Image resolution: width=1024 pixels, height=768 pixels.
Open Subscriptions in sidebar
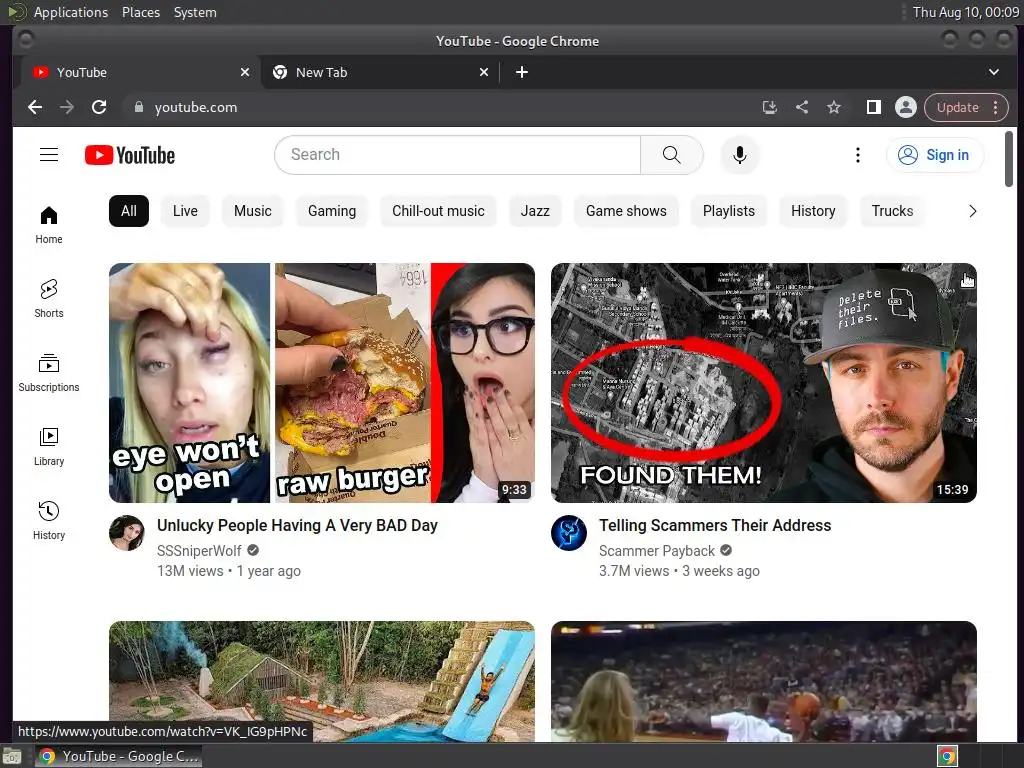click(49, 373)
